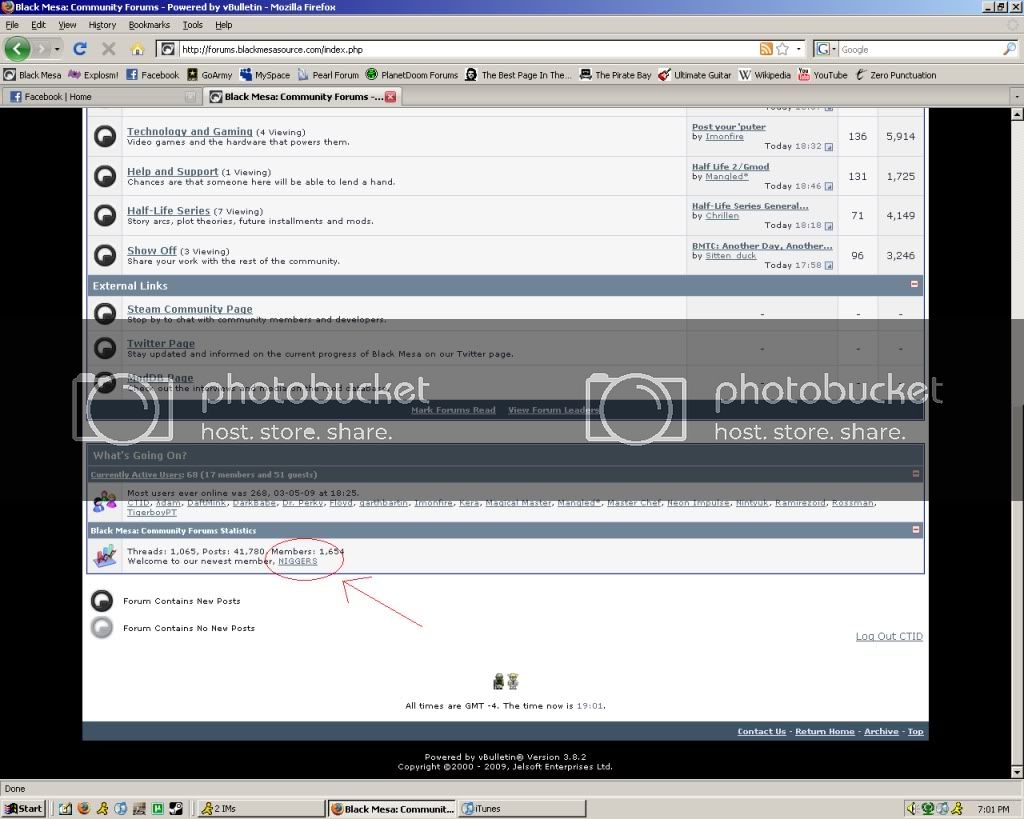The width and height of the screenshot is (1024, 819).
Task: Open the Twitter Page link
Action: (x=161, y=343)
